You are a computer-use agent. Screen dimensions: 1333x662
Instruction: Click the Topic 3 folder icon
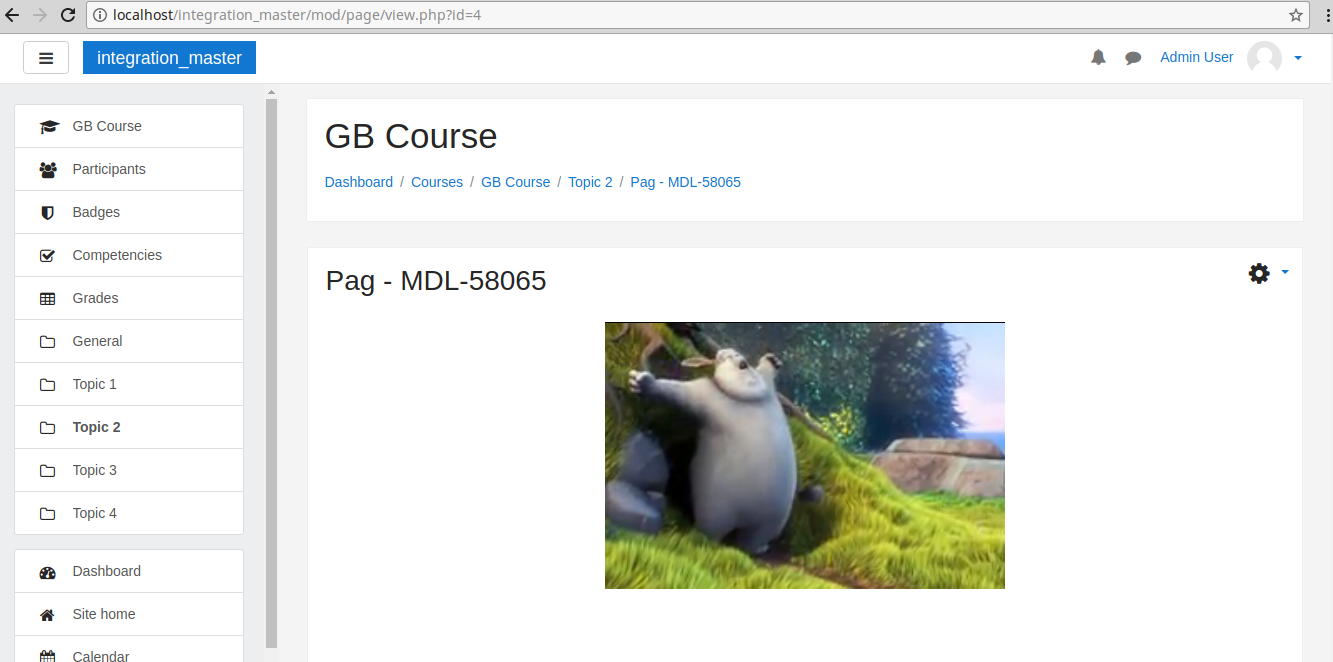(47, 470)
